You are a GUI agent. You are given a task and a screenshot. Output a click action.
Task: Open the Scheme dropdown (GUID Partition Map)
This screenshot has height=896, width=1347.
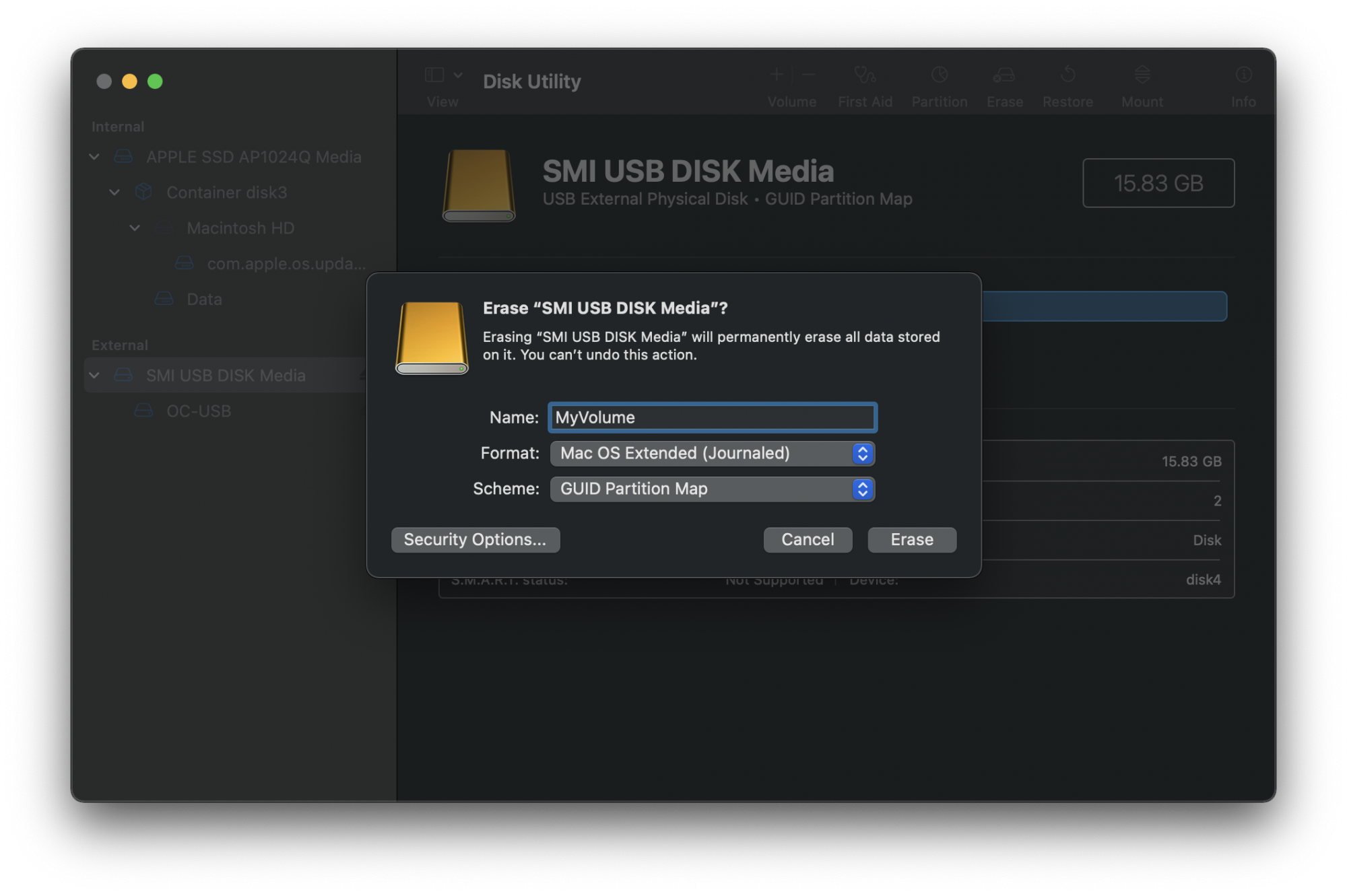point(713,489)
